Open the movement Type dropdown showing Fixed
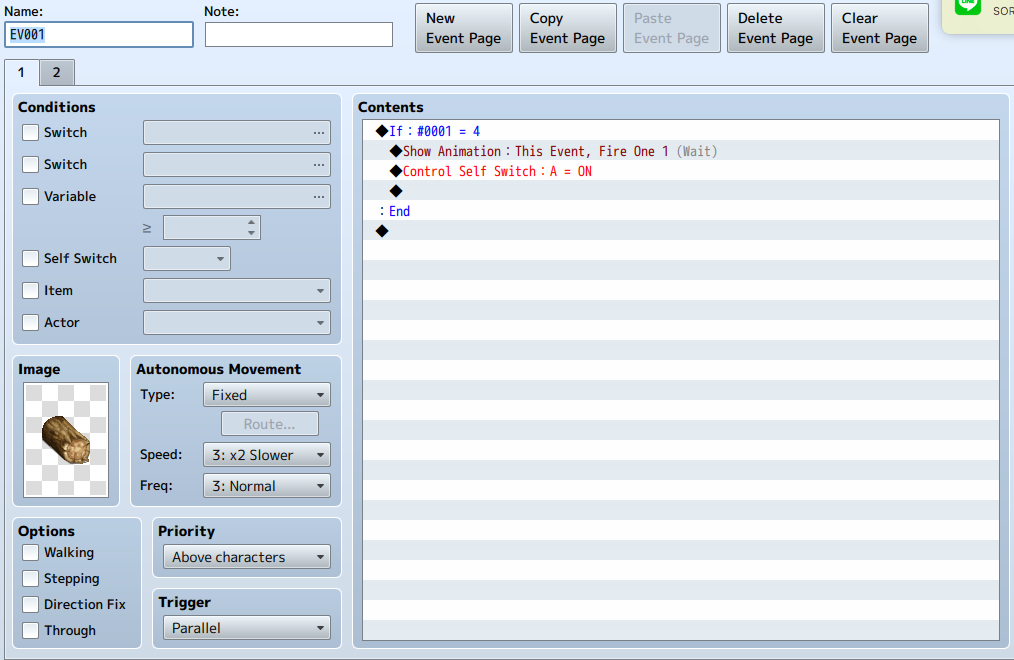 click(x=266, y=395)
